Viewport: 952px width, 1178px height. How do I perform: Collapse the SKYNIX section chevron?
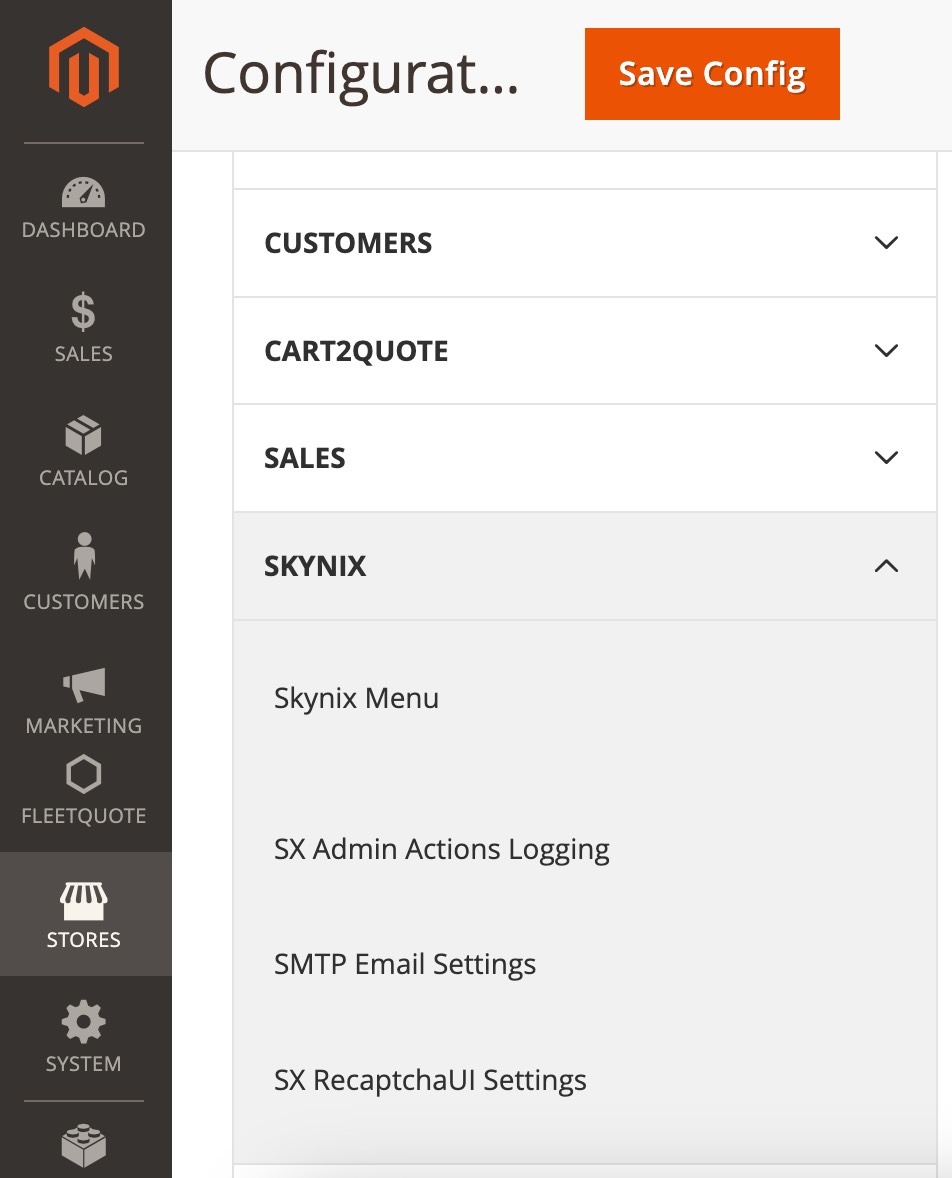pos(887,566)
